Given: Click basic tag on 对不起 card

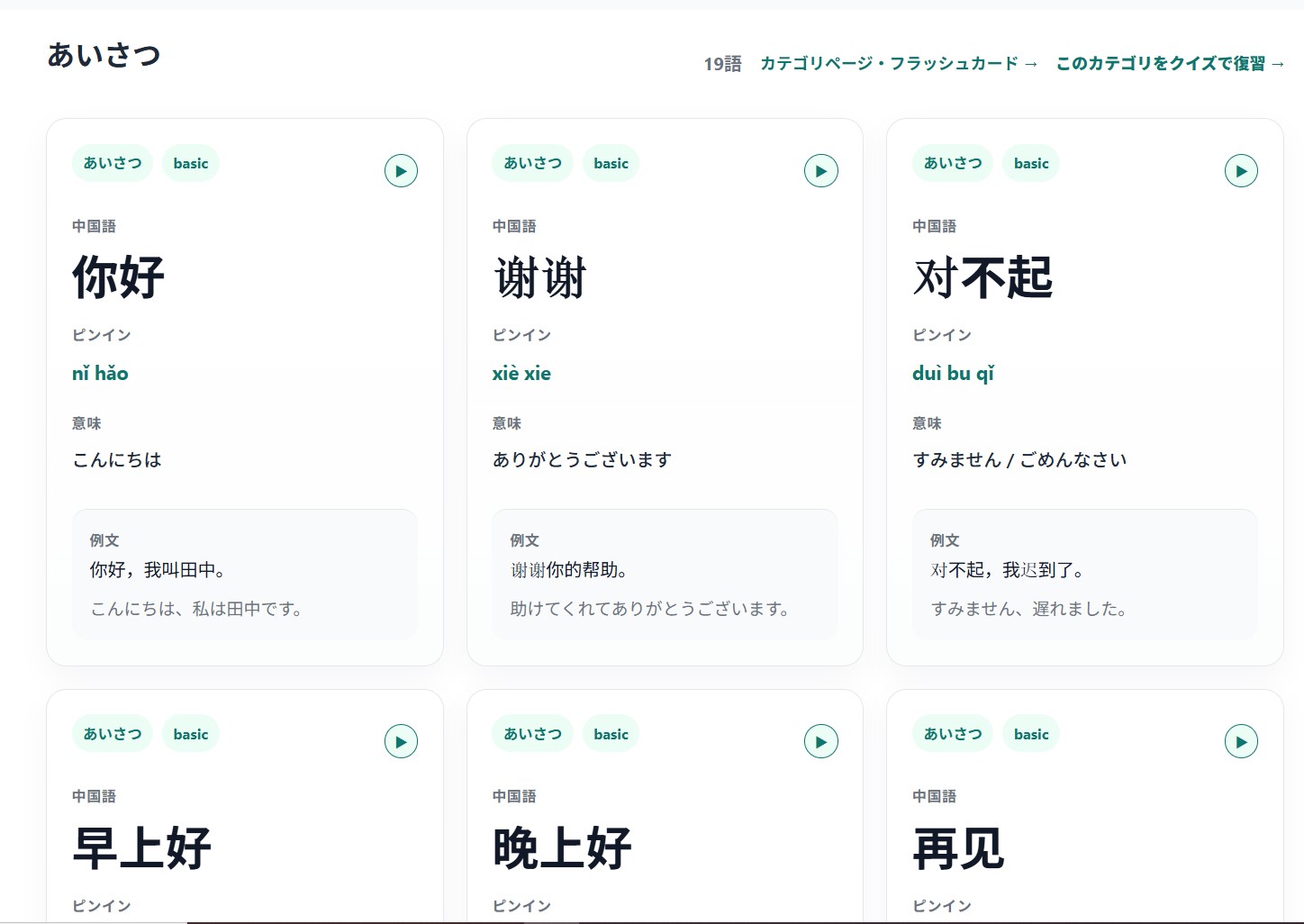Looking at the screenshot, I should [x=1031, y=164].
